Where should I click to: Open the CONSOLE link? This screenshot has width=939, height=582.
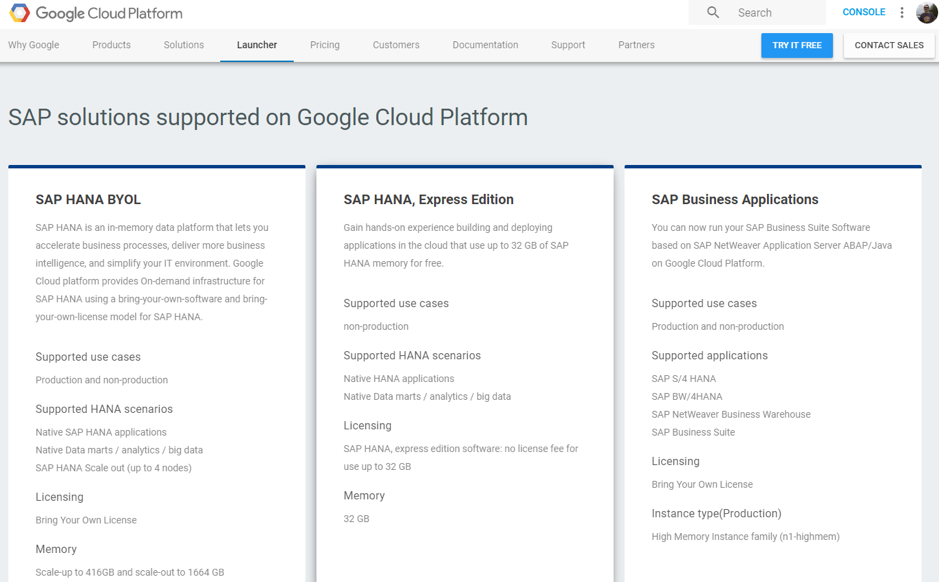(x=864, y=12)
